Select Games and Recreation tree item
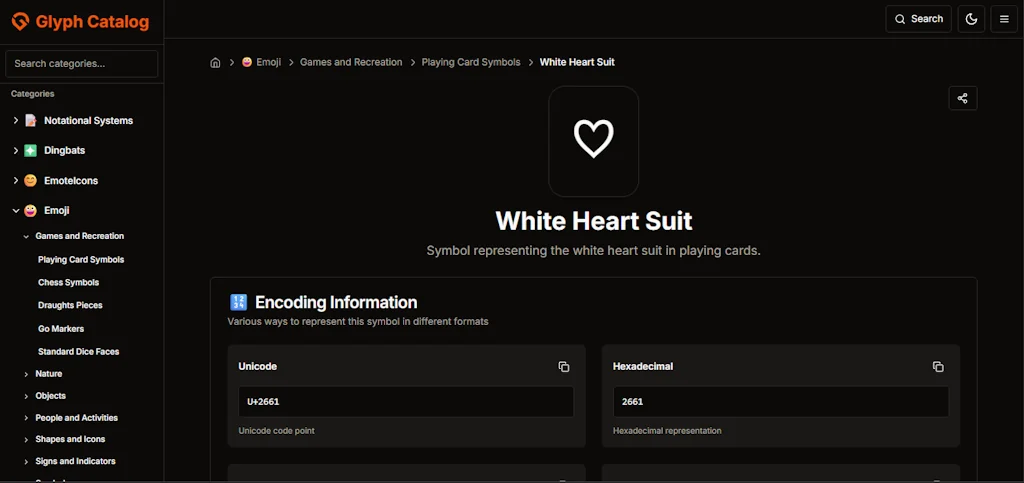1024x483 pixels. coord(80,236)
